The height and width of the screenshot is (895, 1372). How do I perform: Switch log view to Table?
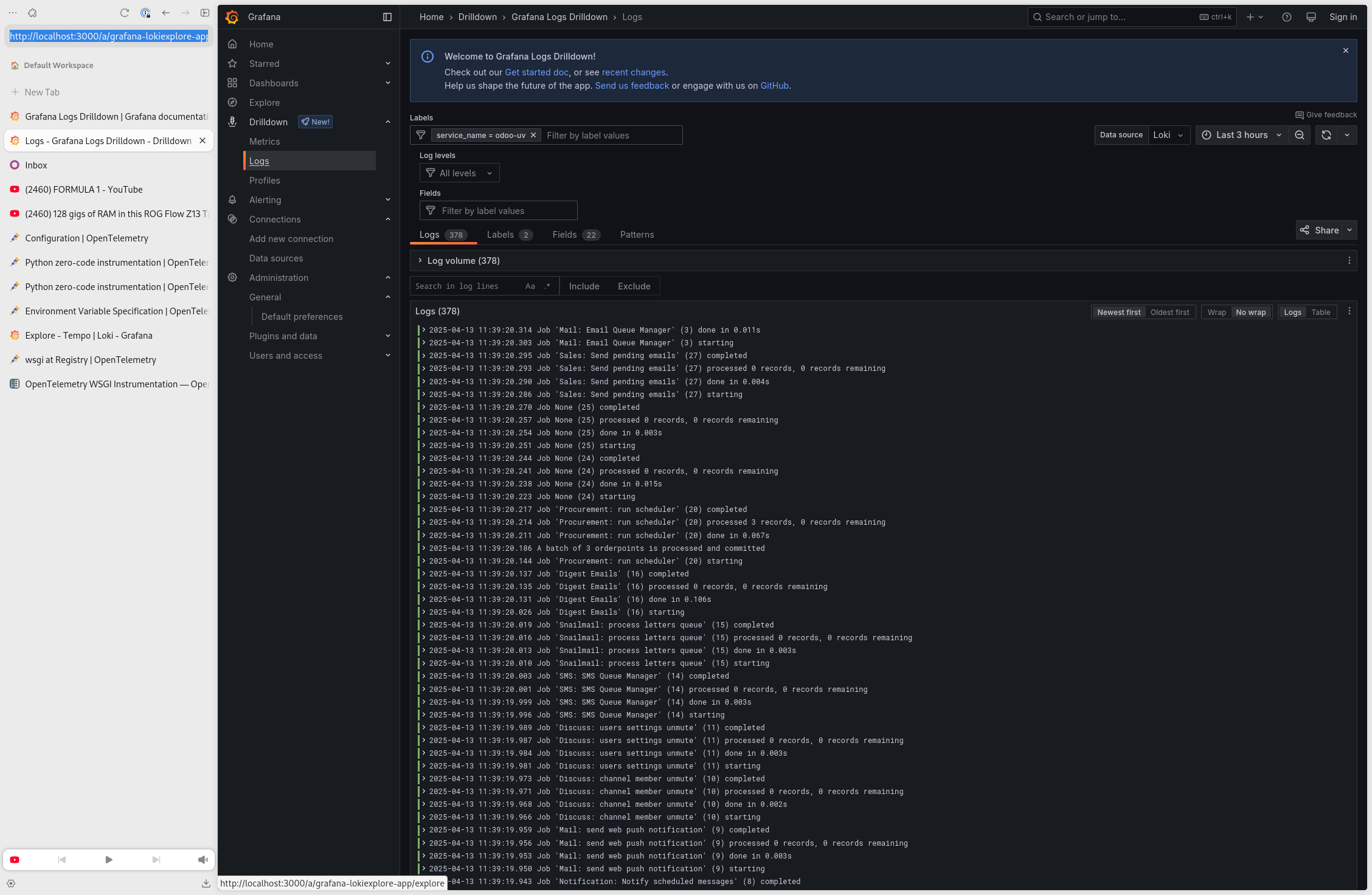(1321, 313)
